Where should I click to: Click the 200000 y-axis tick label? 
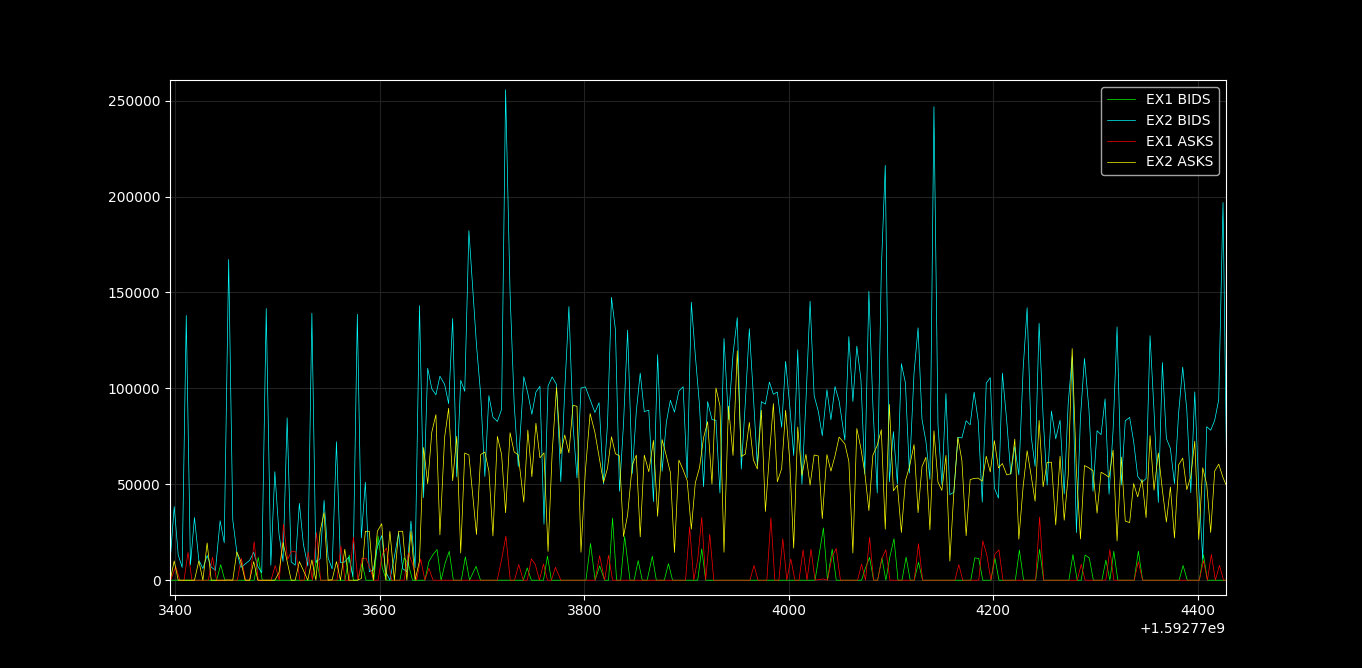tap(136, 198)
